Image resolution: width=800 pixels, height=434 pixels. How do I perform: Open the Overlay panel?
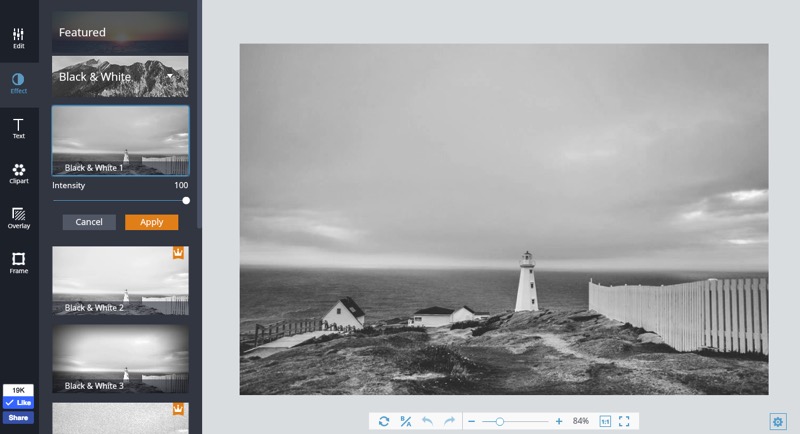(18, 218)
